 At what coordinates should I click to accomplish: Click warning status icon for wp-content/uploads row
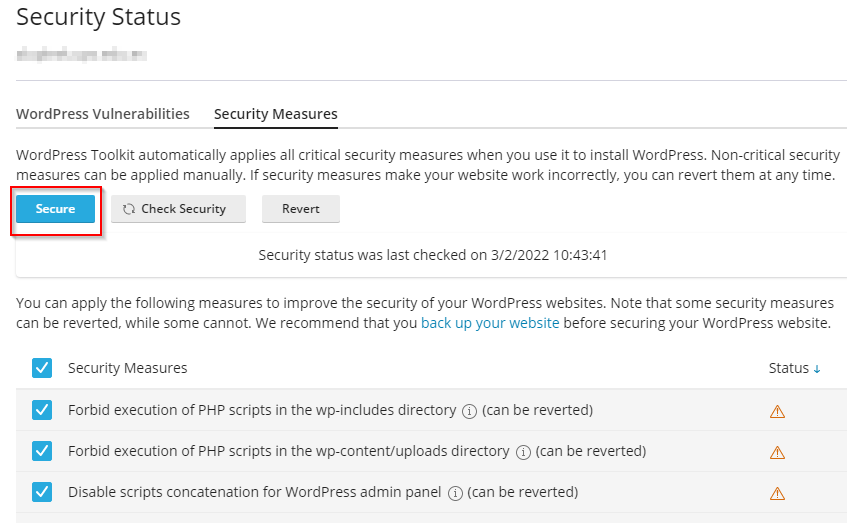point(777,452)
